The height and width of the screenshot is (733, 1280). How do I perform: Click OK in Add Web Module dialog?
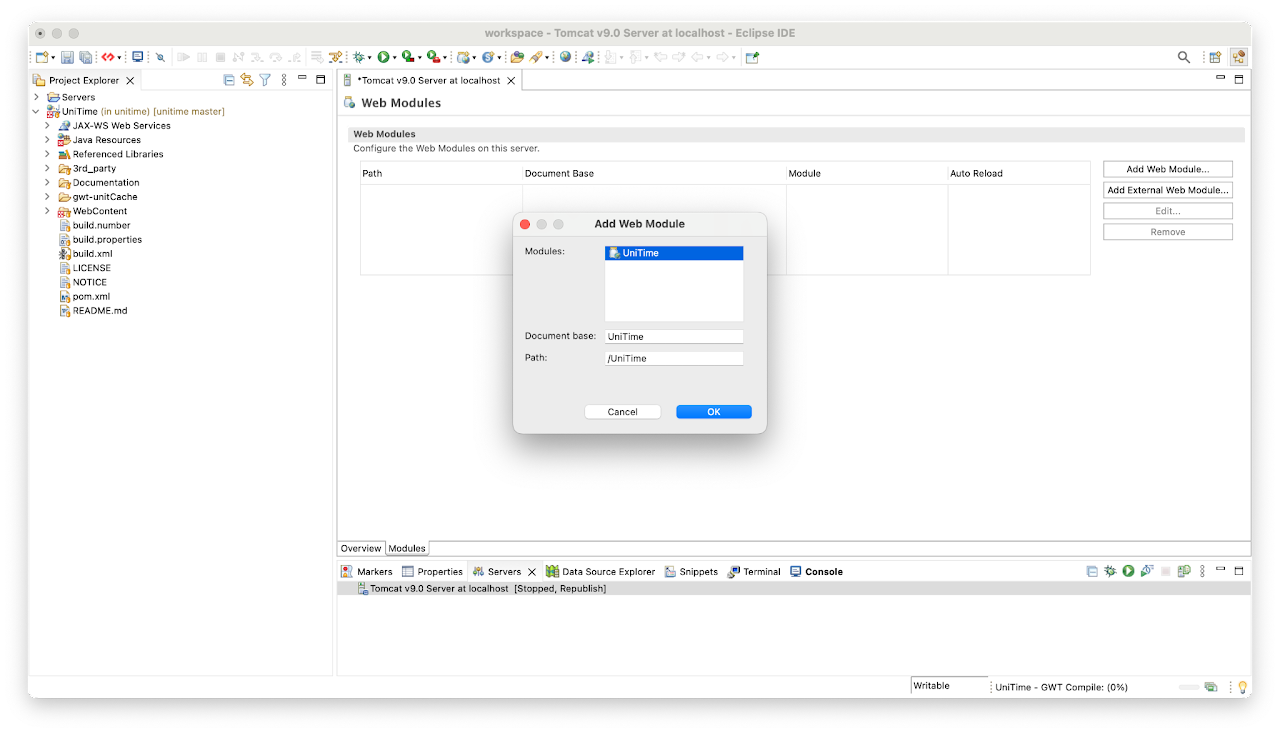pos(714,412)
